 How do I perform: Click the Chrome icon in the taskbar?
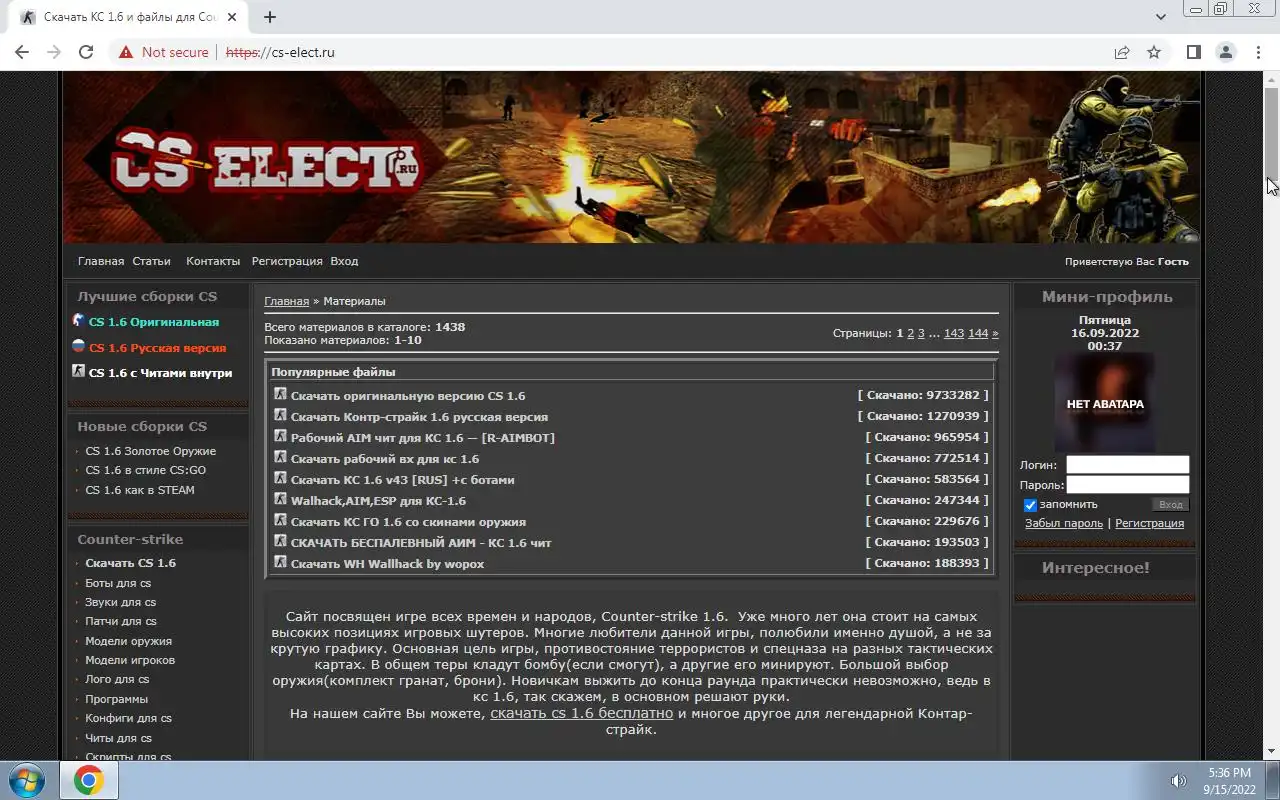click(x=88, y=780)
